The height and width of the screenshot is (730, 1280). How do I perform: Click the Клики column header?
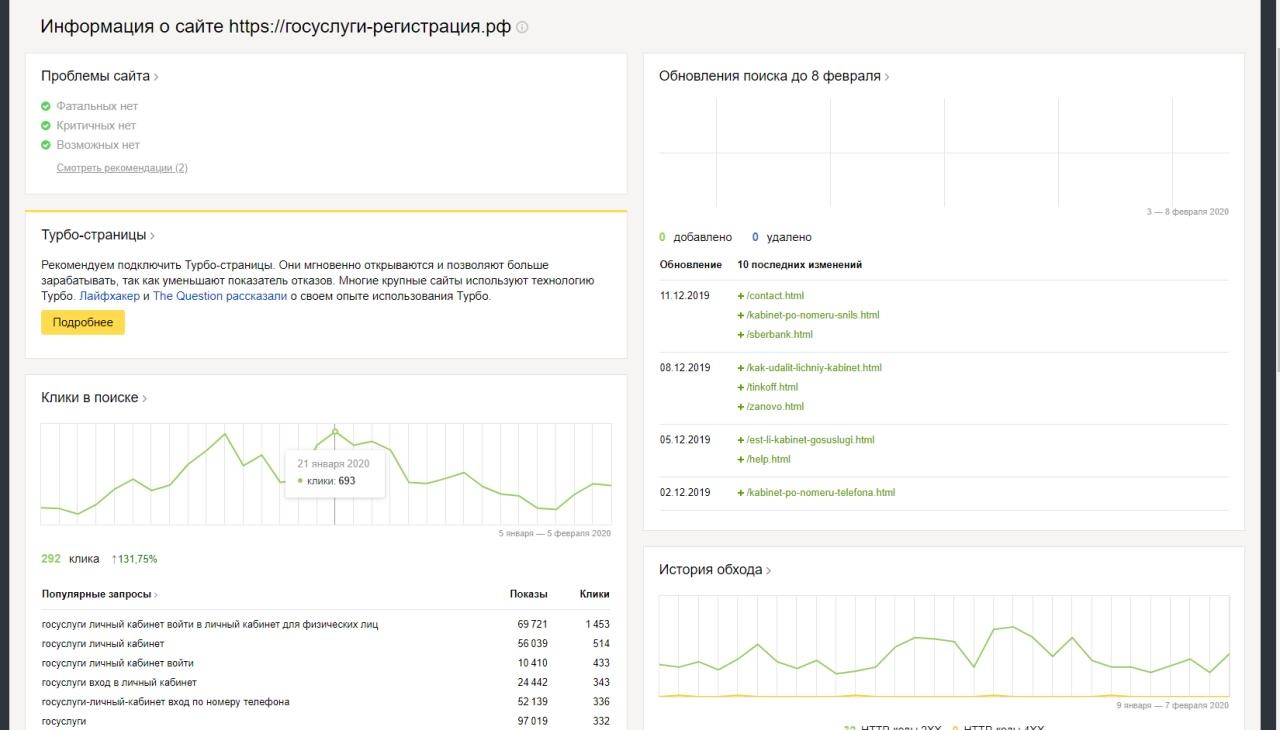(594, 594)
